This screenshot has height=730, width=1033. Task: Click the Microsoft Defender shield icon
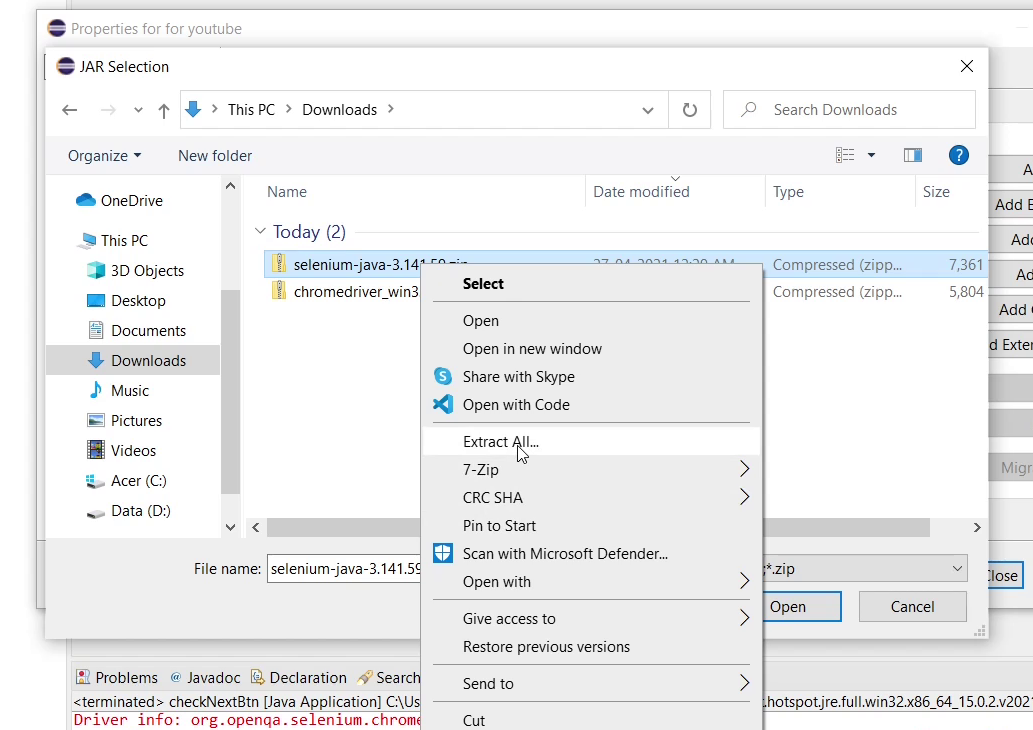[x=443, y=553]
